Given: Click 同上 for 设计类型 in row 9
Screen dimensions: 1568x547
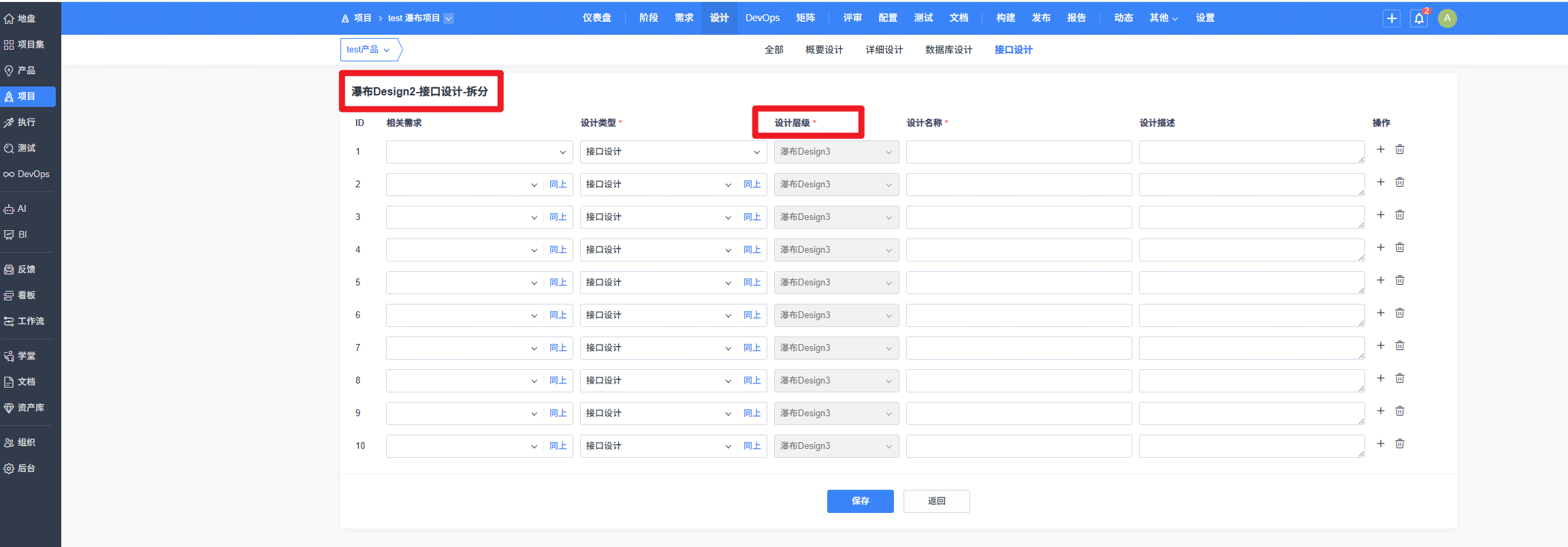Looking at the screenshot, I should pyautogui.click(x=752, y=413).
